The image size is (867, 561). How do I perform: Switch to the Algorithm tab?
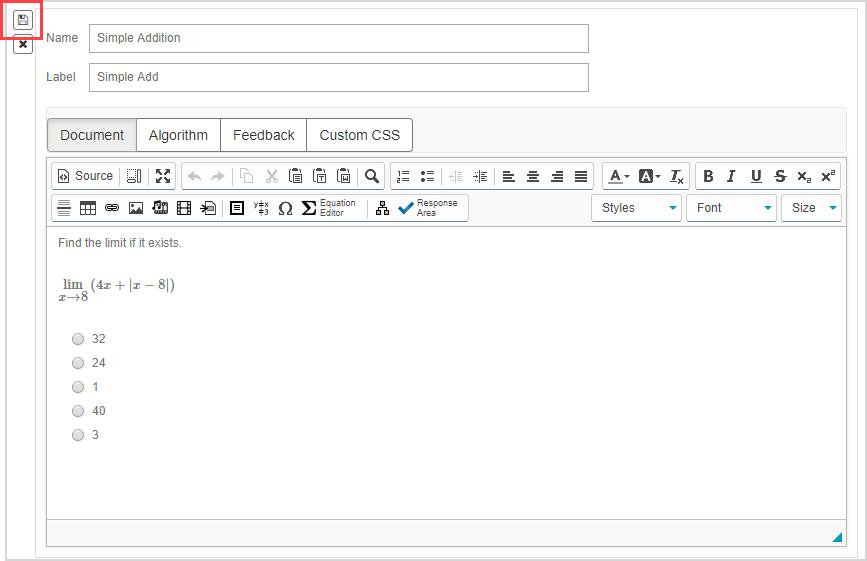(178, 135)
